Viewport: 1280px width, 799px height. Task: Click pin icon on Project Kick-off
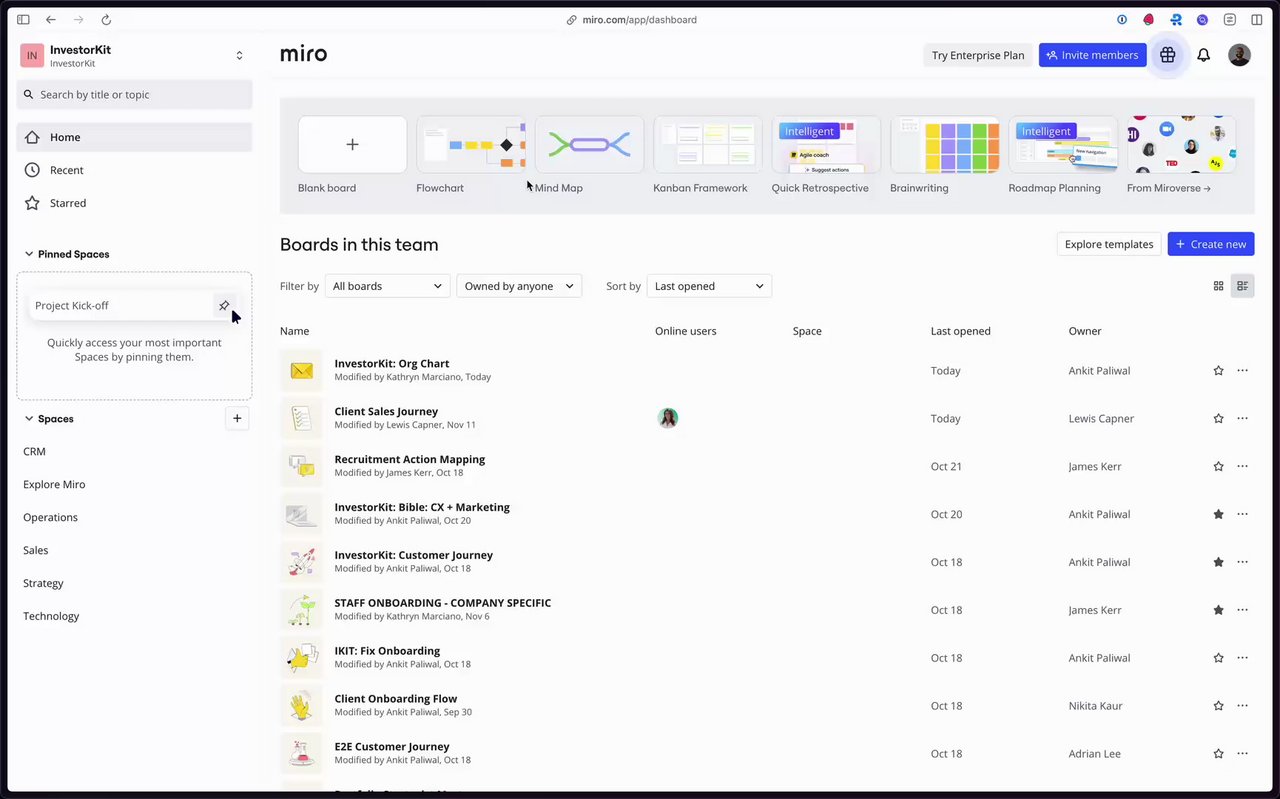click(x=224, y=305)
